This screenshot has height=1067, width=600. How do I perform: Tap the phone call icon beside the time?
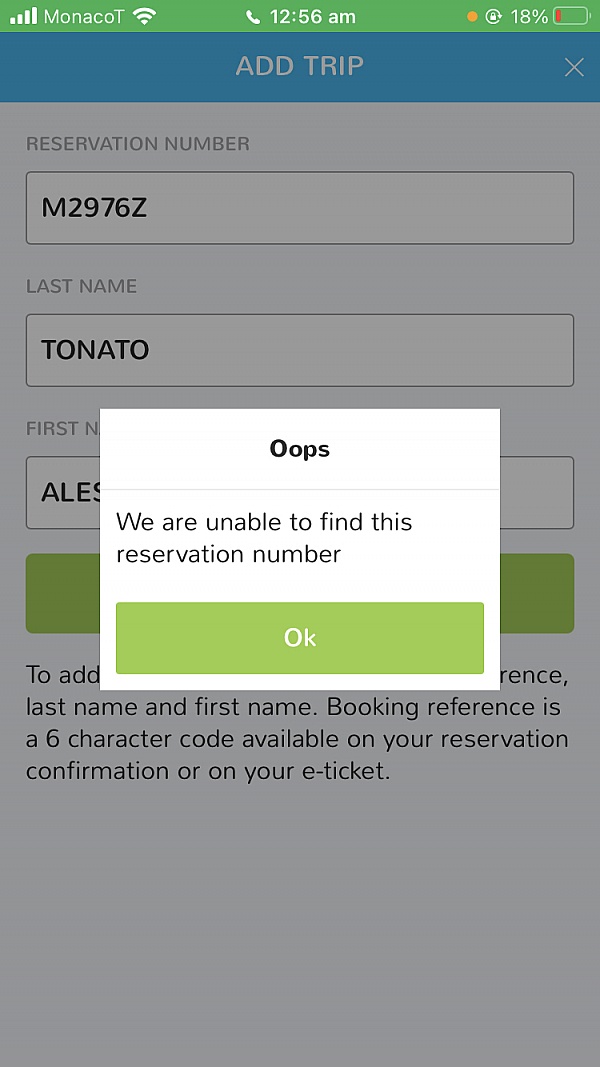[x=252, y=17]
